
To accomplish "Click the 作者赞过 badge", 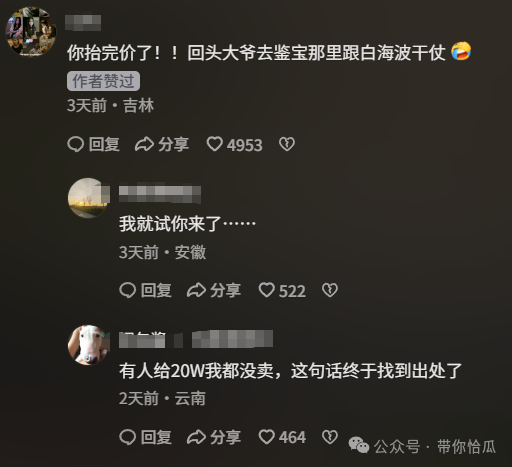I will click(x=103, y=81).
